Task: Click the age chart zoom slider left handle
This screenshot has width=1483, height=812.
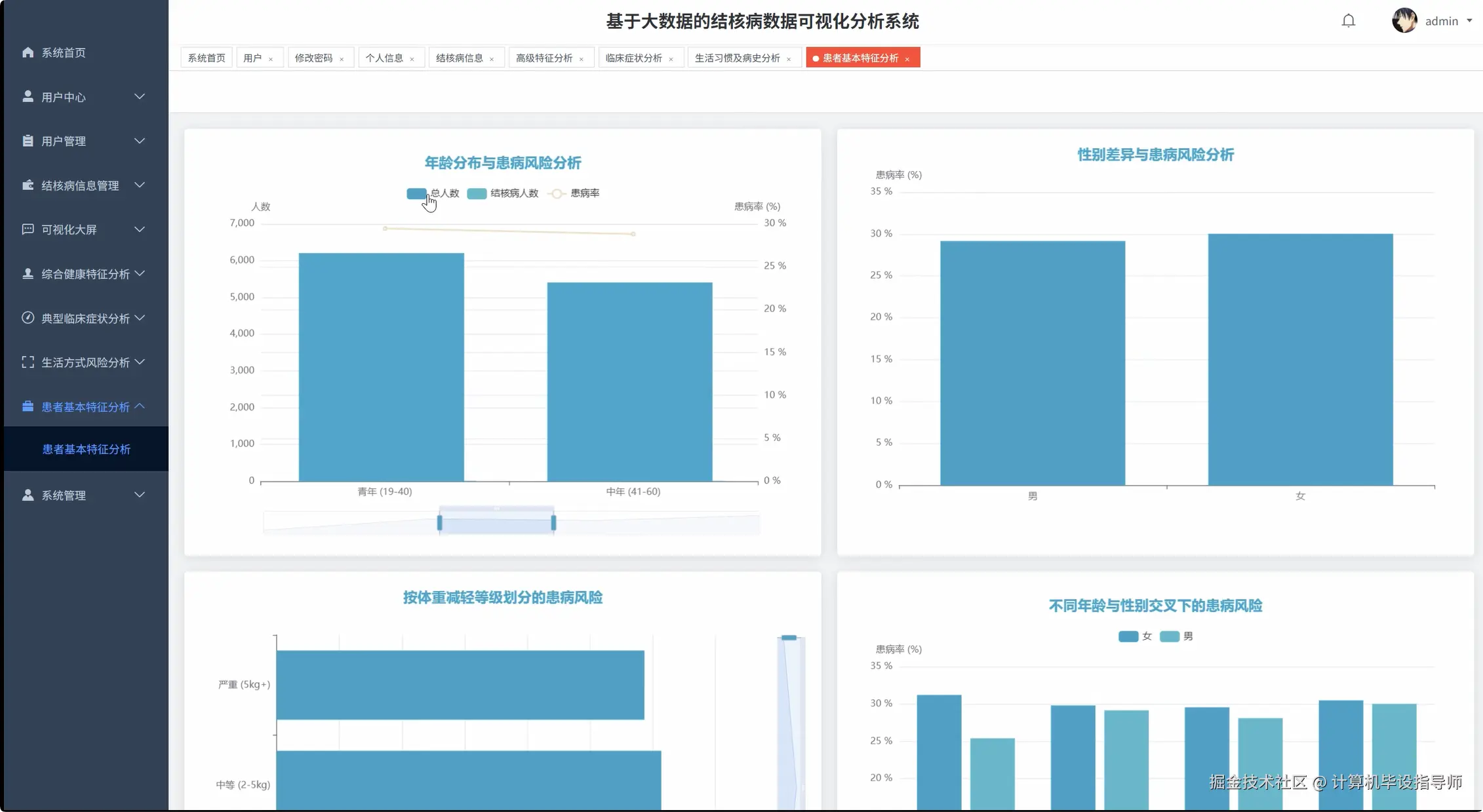Action: (439, 522)
